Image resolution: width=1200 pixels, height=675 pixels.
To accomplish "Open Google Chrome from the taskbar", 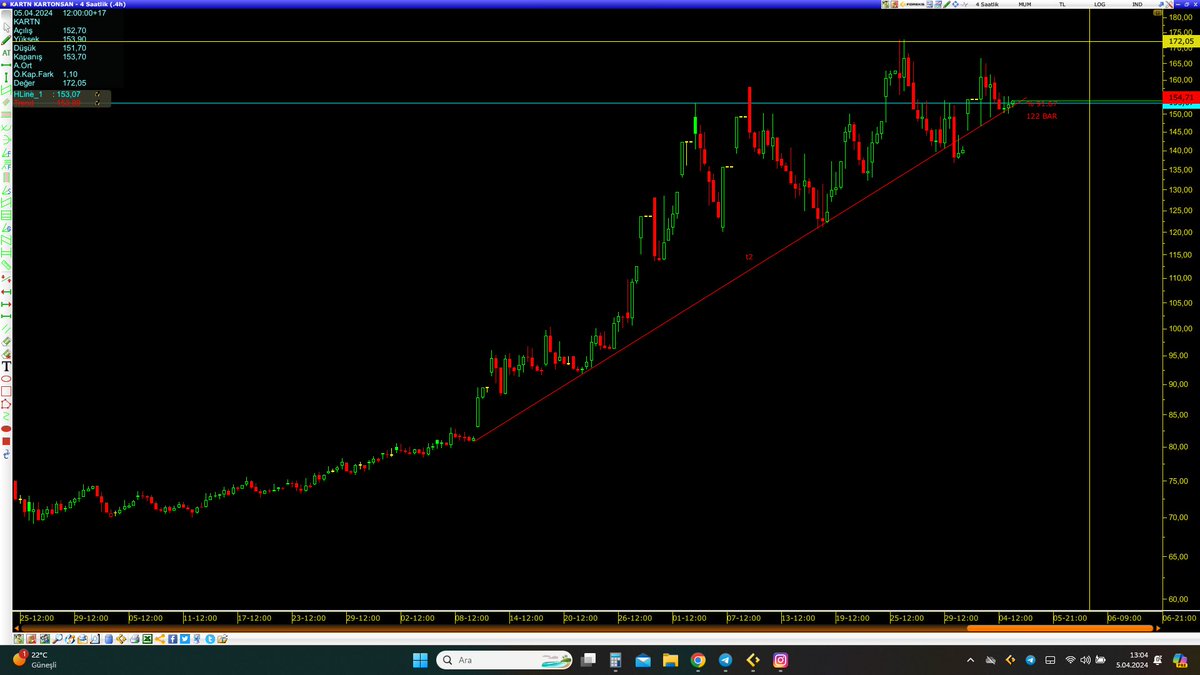I will click(697, 660).
